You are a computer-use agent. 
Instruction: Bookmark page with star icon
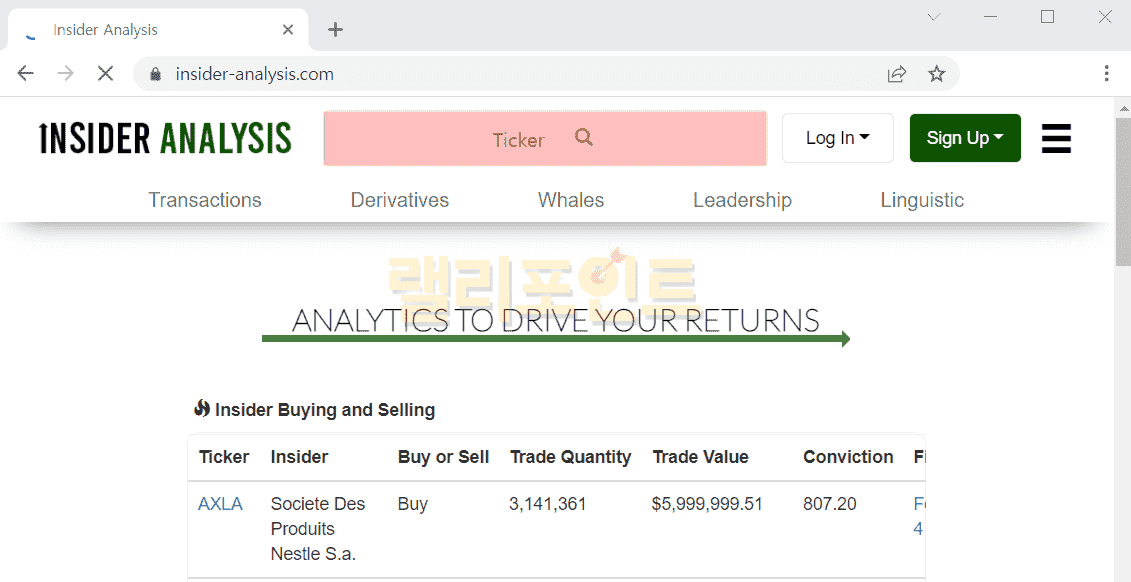[x=936, y=74]
